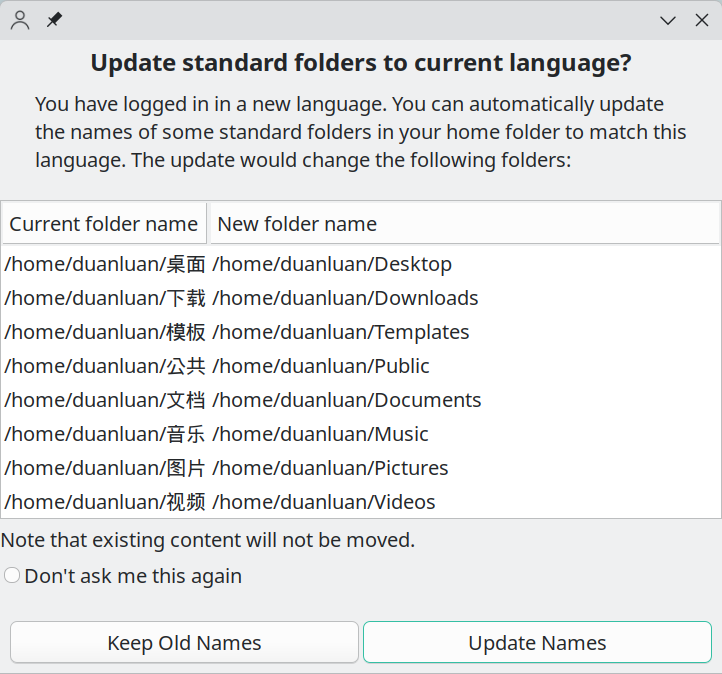Close the dialog with the X icon

pos(702,20)
